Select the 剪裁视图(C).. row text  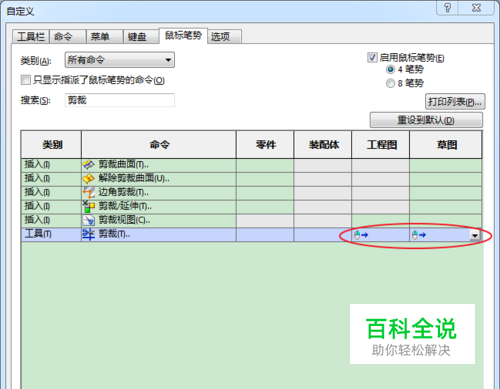[124, 220]
